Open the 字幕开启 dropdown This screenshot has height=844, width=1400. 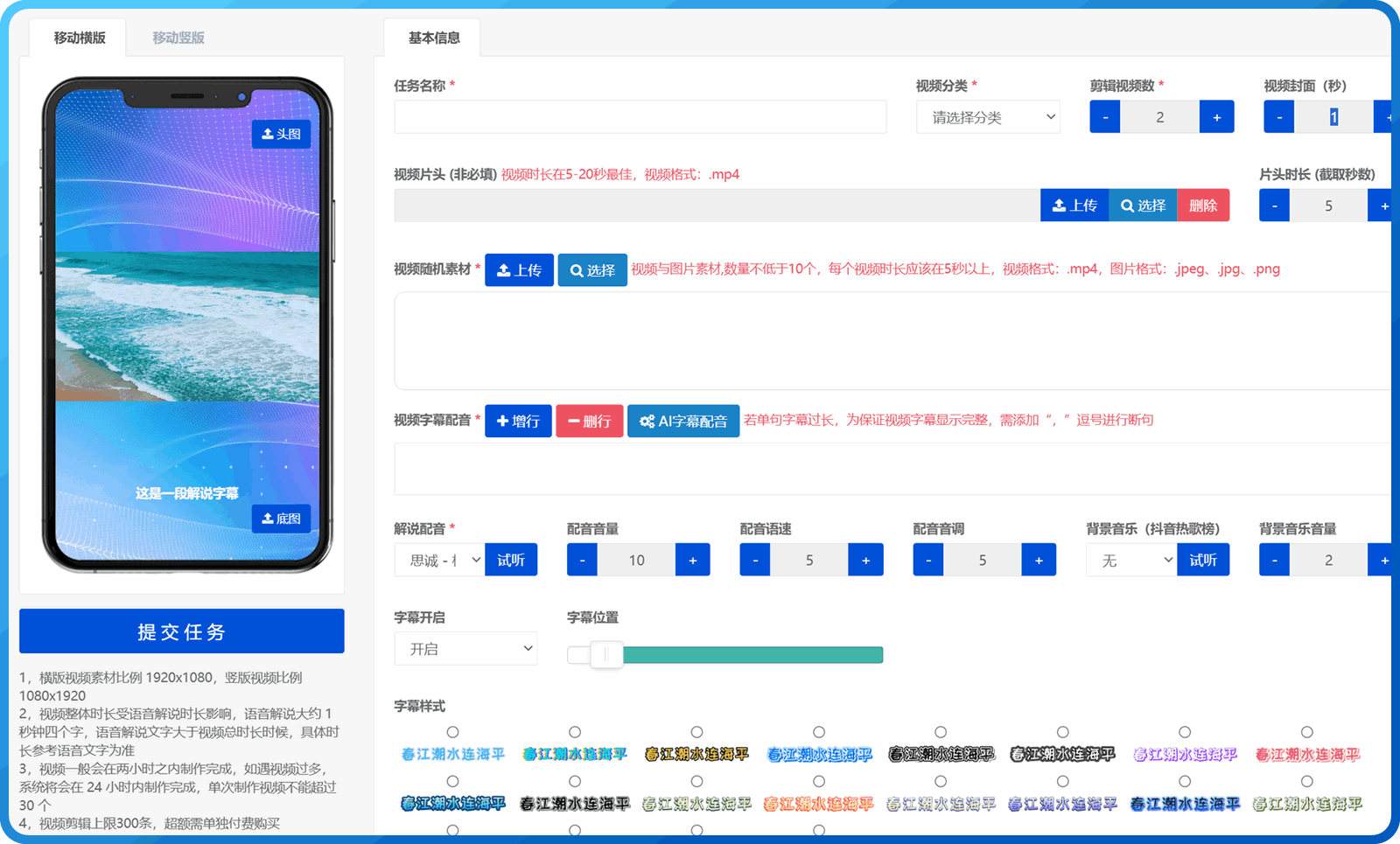[x=465, y=649]
